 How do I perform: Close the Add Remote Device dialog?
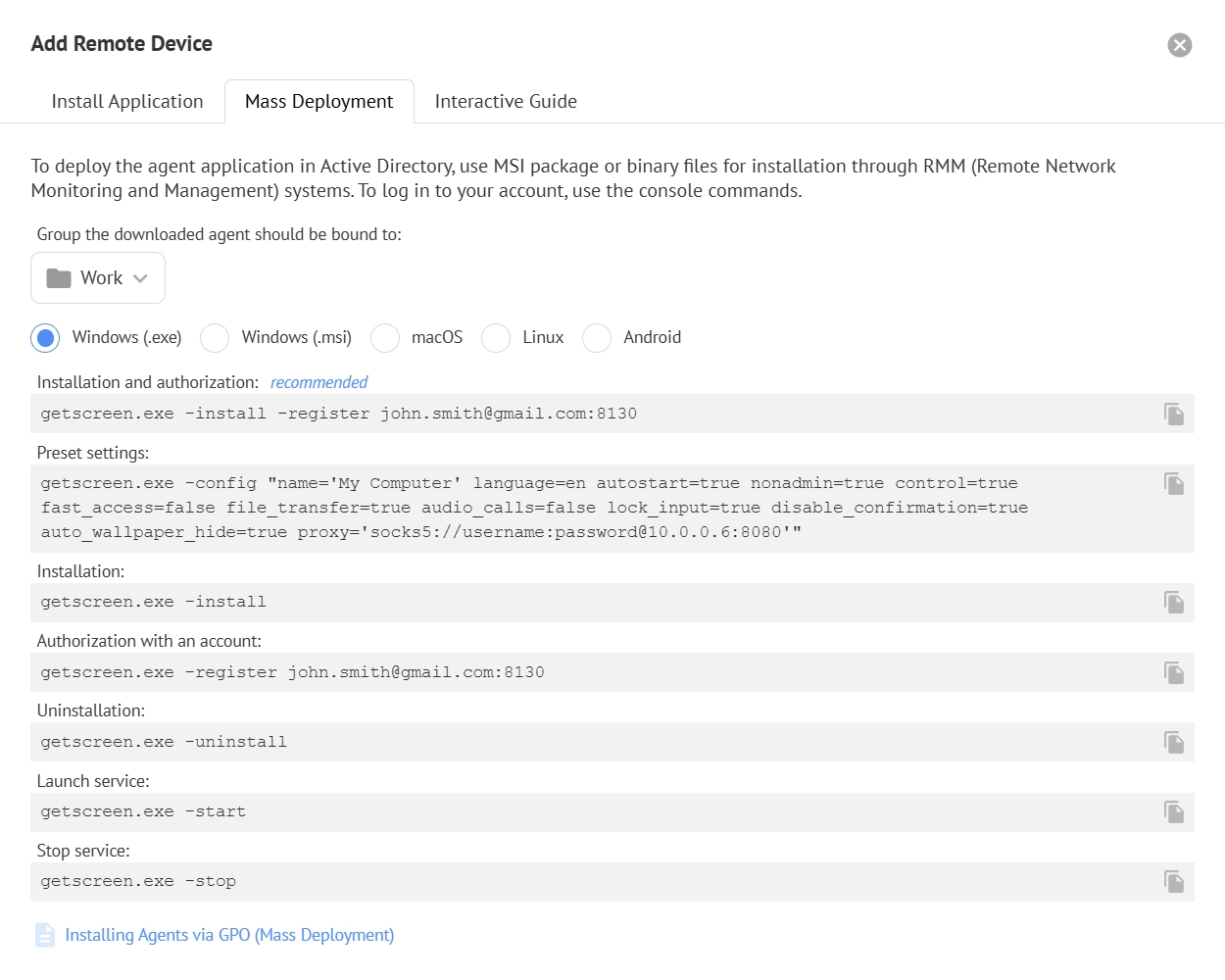click(x=1179, y=45)
